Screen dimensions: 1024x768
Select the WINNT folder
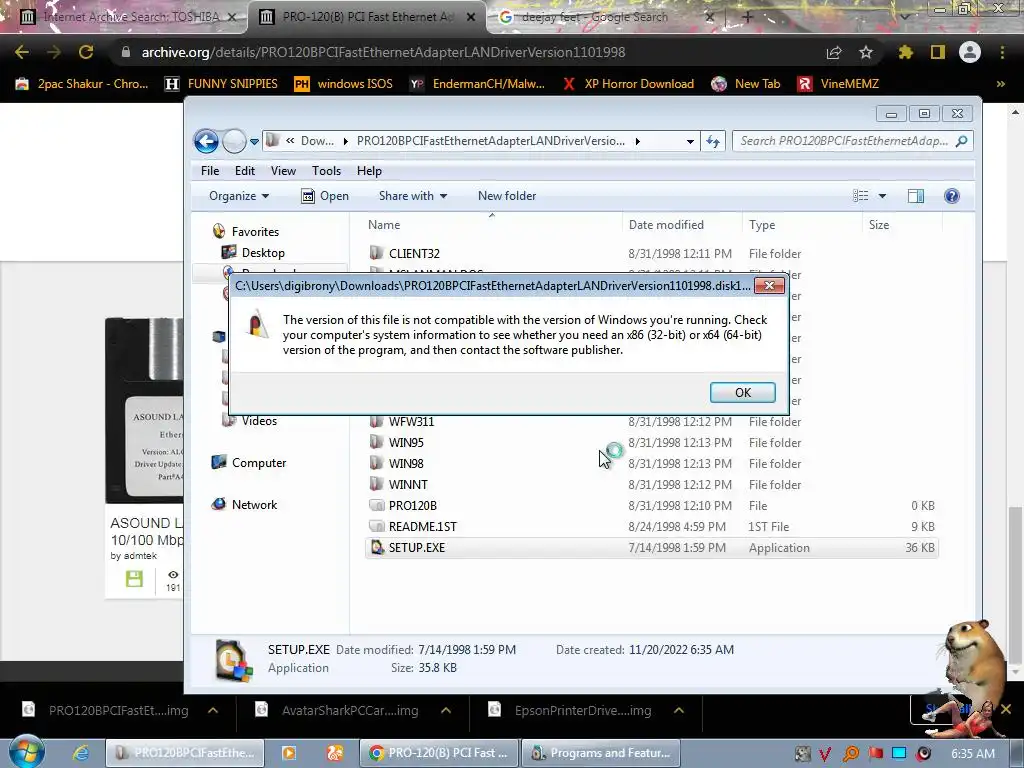click(x=408, y=485)
